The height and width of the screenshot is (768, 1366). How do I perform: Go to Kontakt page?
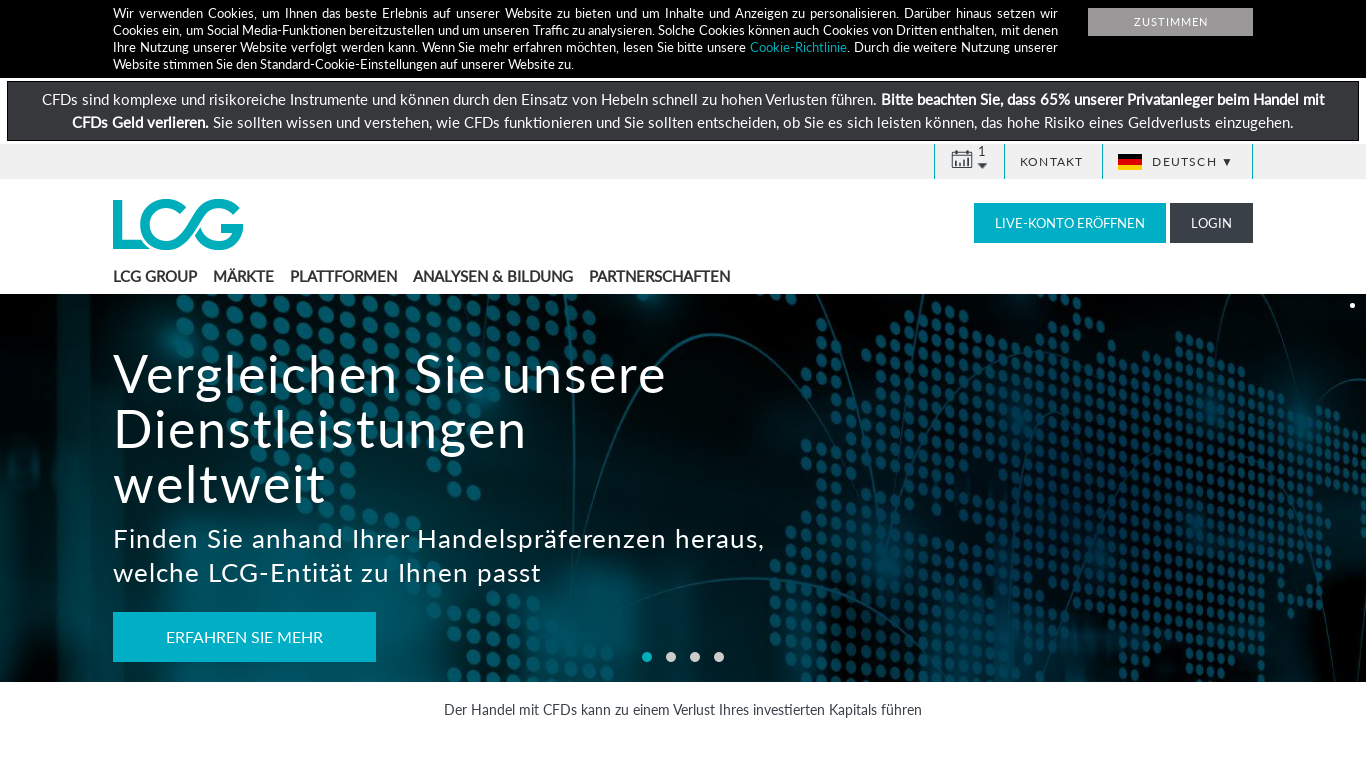1052,162
